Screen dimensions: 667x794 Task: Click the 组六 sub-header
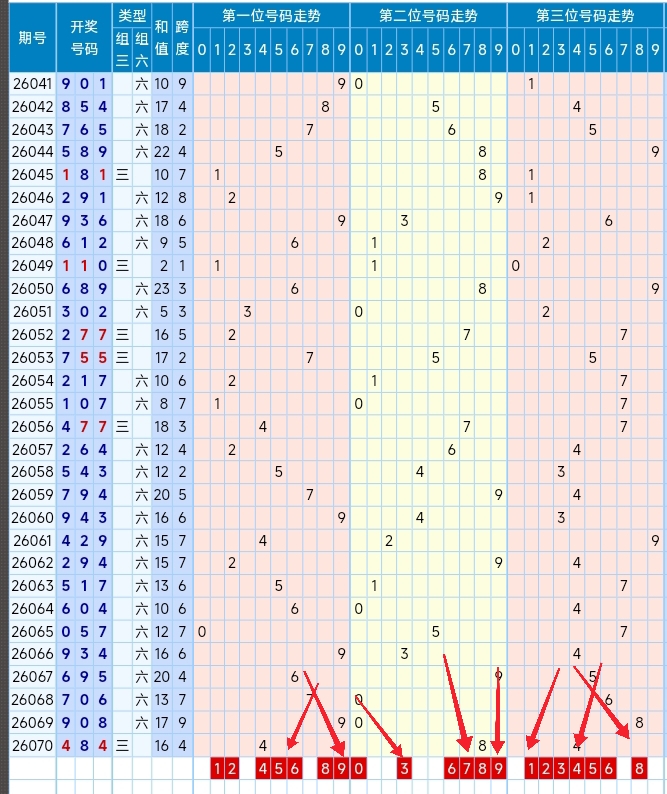(141, 50)
